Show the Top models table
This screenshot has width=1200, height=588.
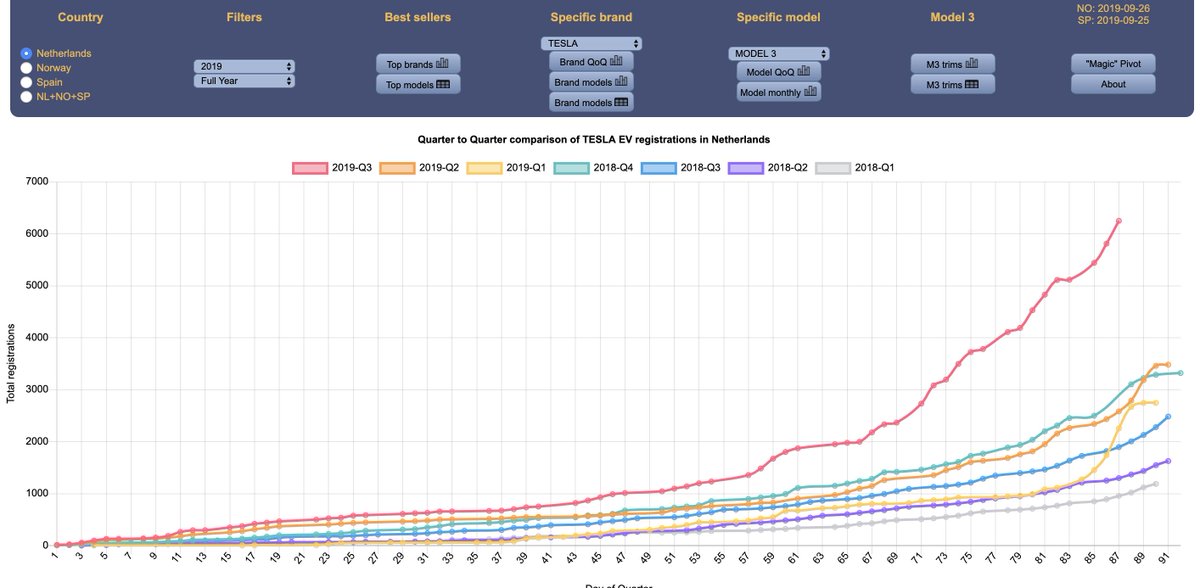[418, 85]
